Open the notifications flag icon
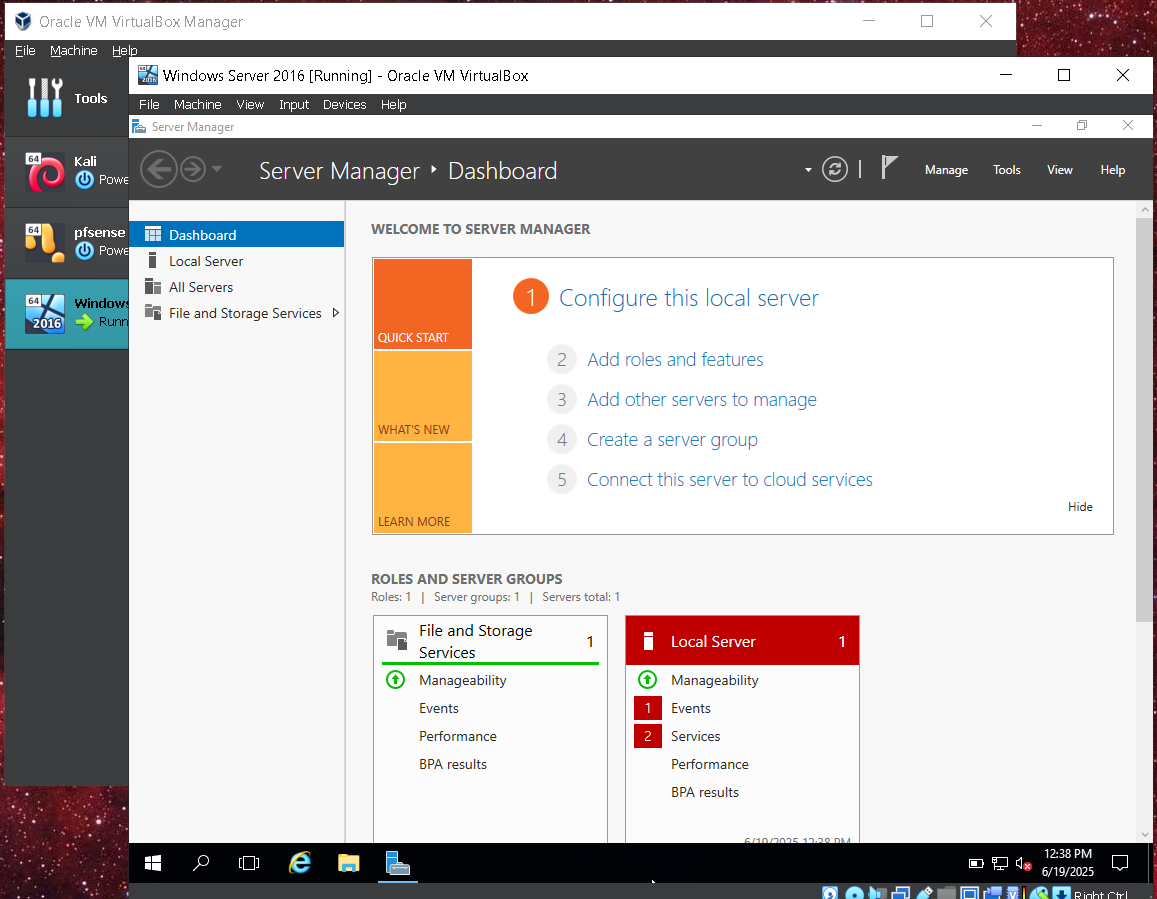The height and width of the screenshot is (899, 1157). pyautogui.click(x=889, y=168)
